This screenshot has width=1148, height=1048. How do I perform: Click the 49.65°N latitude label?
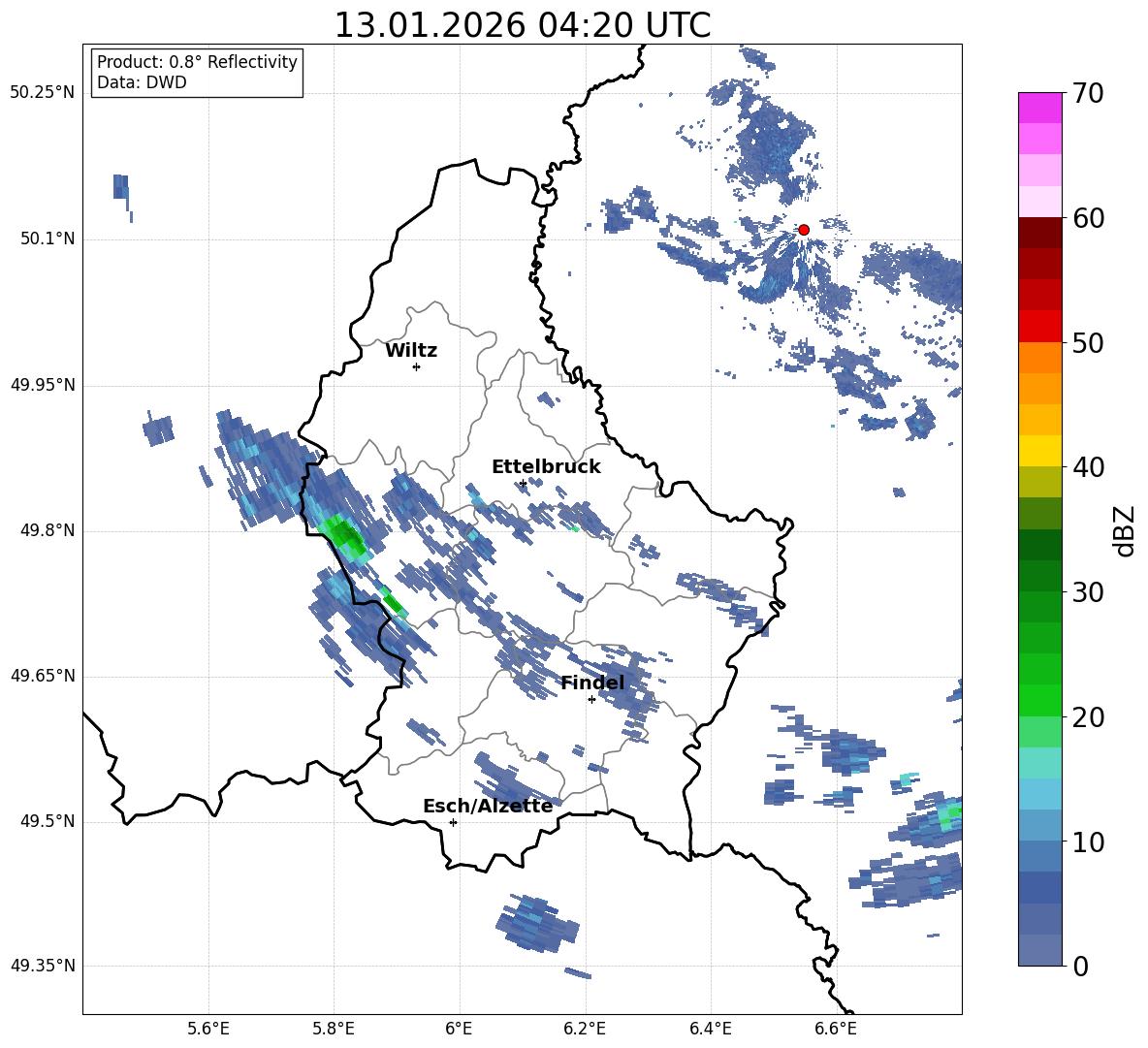click(43, 676)
